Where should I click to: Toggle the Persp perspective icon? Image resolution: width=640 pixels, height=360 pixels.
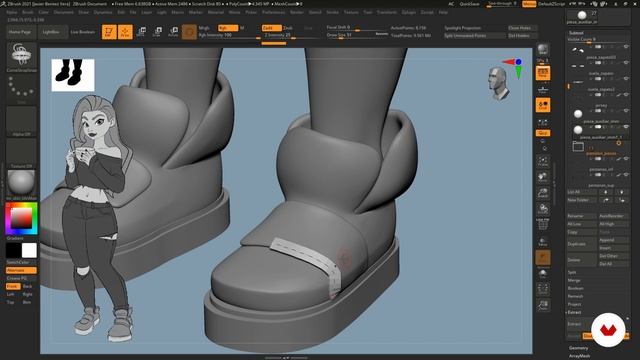point(543,73)
